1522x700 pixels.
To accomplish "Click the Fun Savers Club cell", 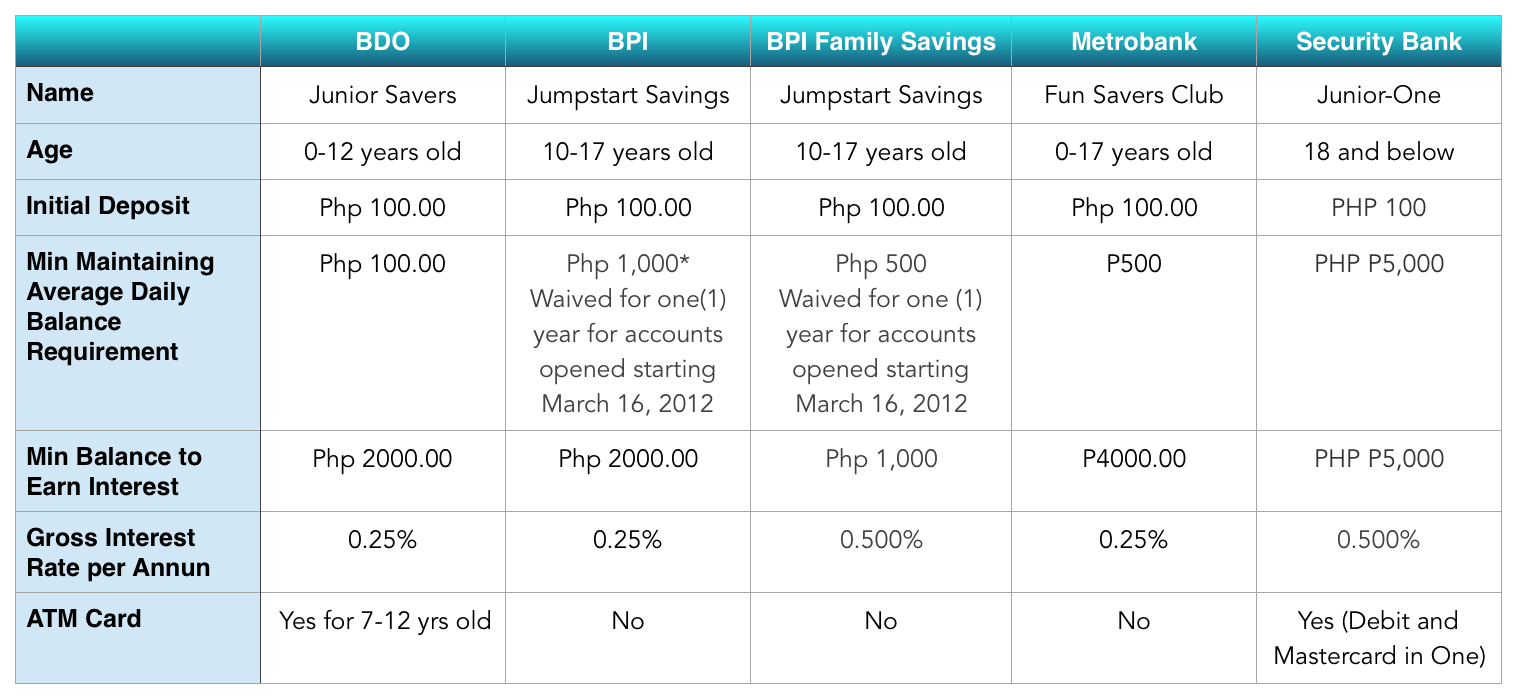I will pos(1134,96).
